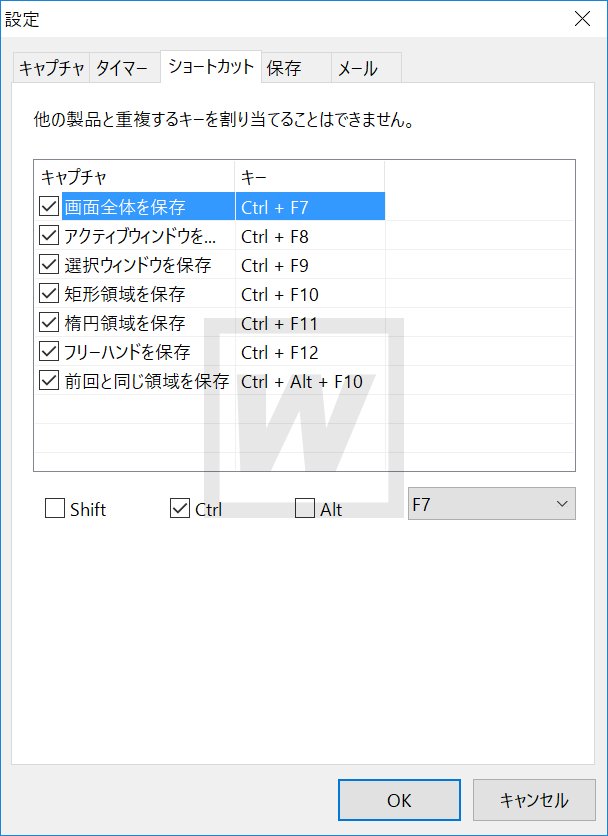This screenshot has width=608, height=836.
Task: Click the キャプチャ column header
Action: click(x=134, y=176)
